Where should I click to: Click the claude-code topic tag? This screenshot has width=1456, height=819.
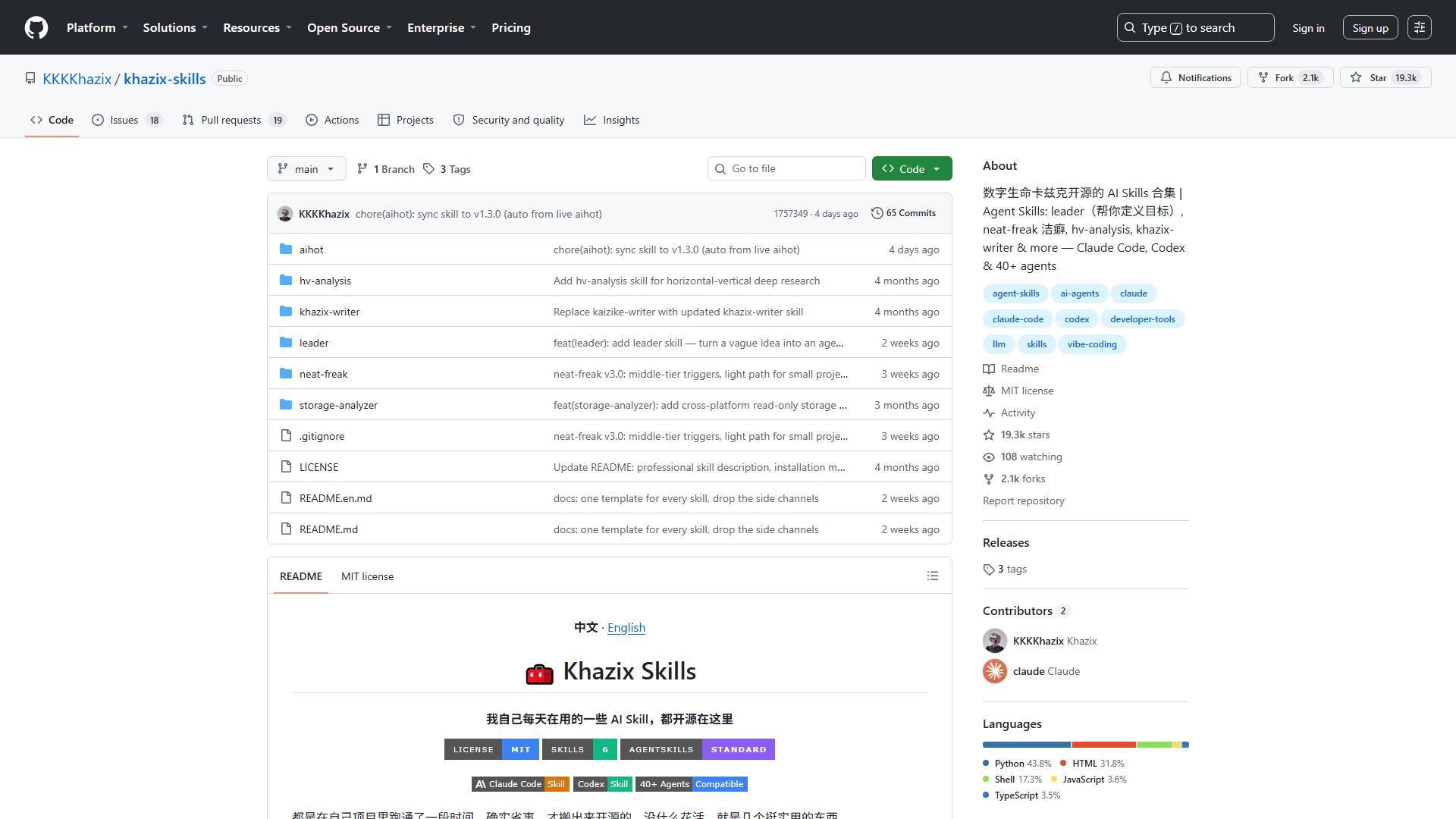click(x=1018, y=319)
